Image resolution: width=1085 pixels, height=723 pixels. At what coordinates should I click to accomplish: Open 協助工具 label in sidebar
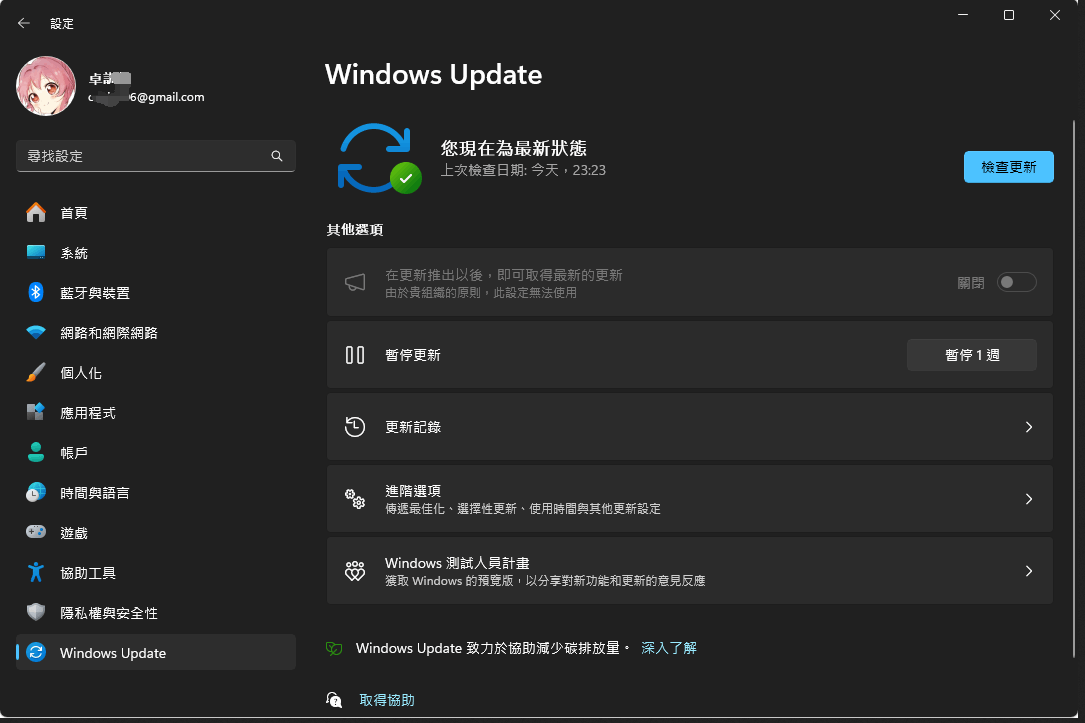(88, 573)
